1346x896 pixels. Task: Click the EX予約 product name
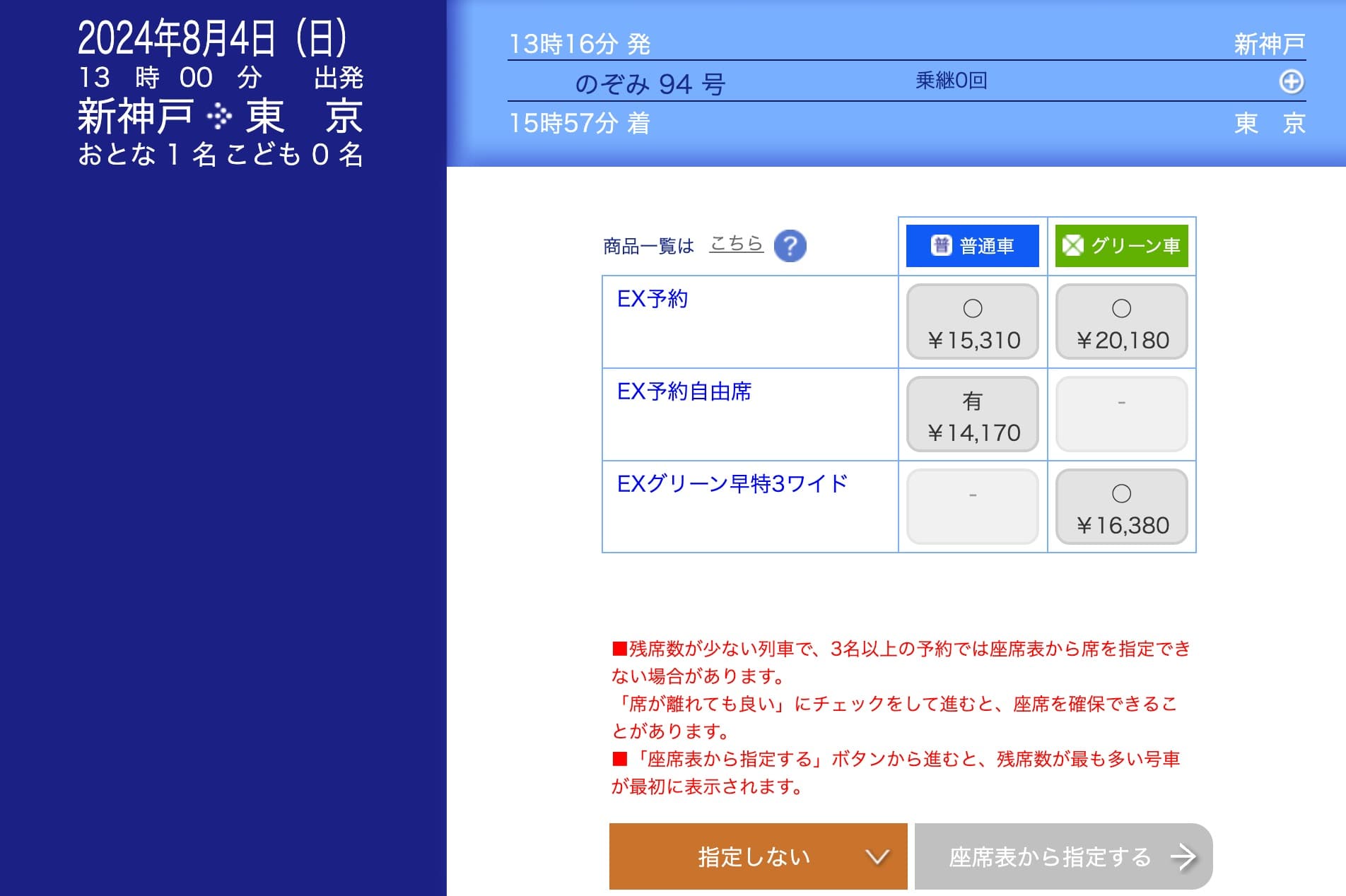pyautogui.click(x=652, y=299)
